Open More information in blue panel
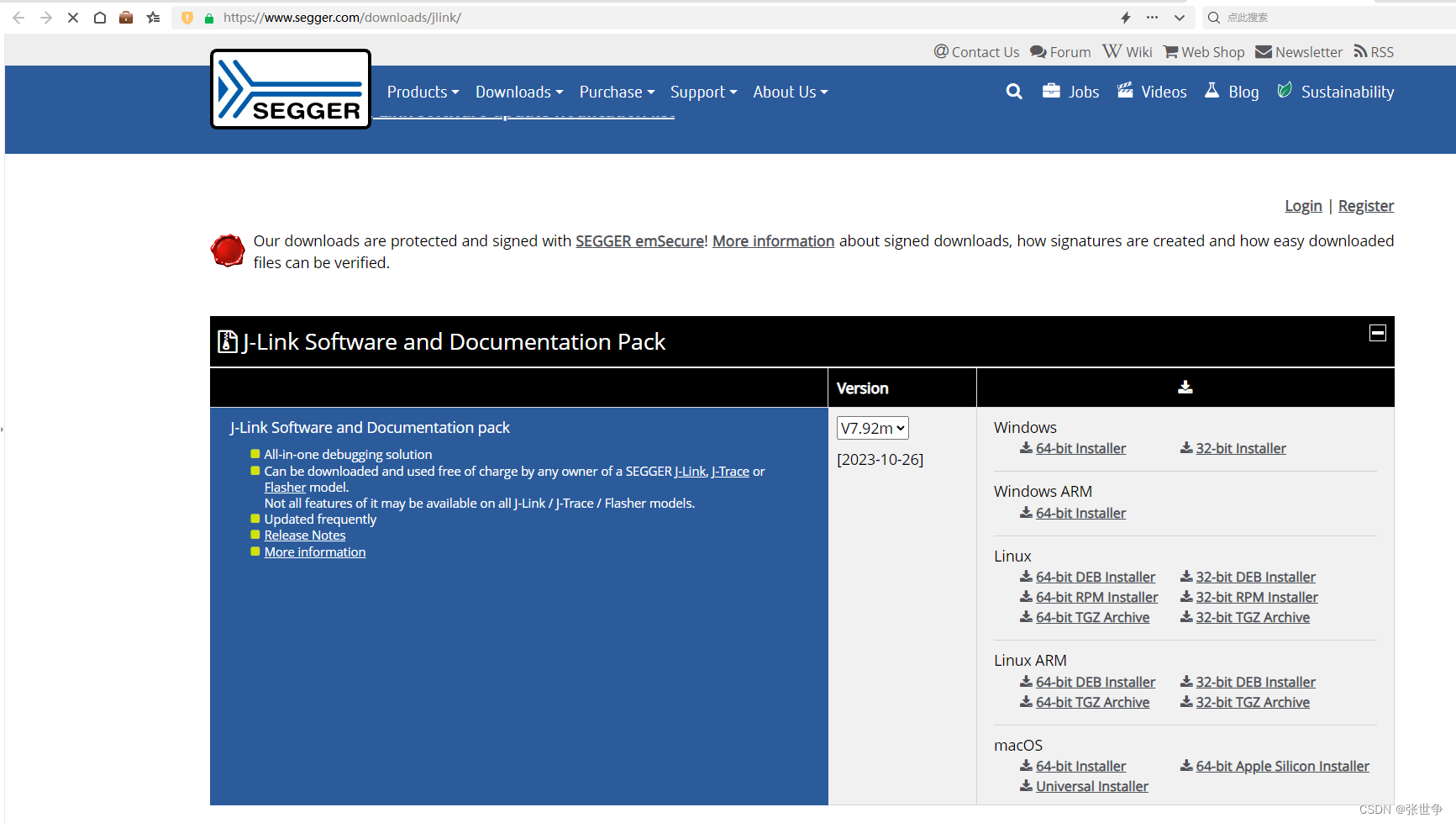Viewport: 1456px width, 823px height. [x=315, y=552]
